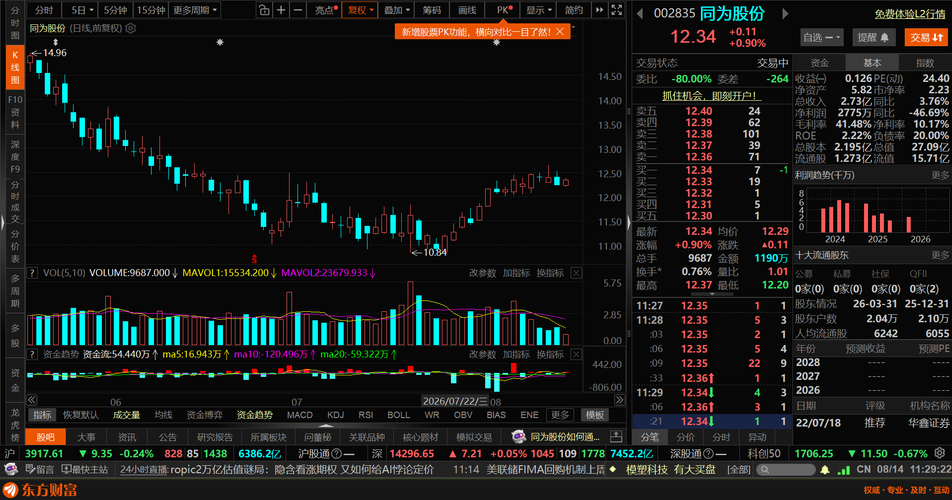The height and width of the screenshot is (500, 952).
Task: Switch to 分价 tab under trade ticks
Action: [x=685, y=437]
